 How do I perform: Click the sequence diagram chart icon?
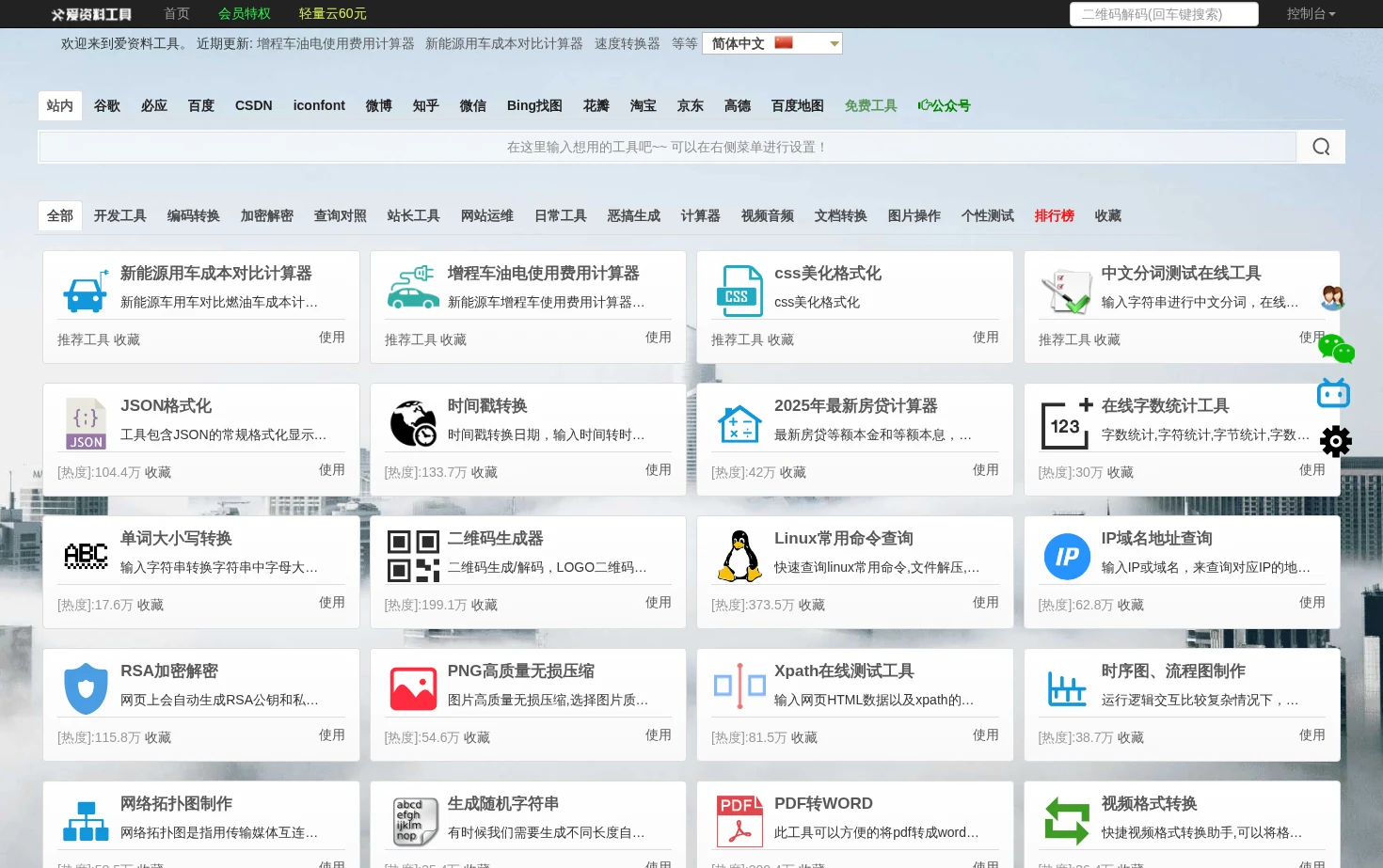pos(1067,688)
